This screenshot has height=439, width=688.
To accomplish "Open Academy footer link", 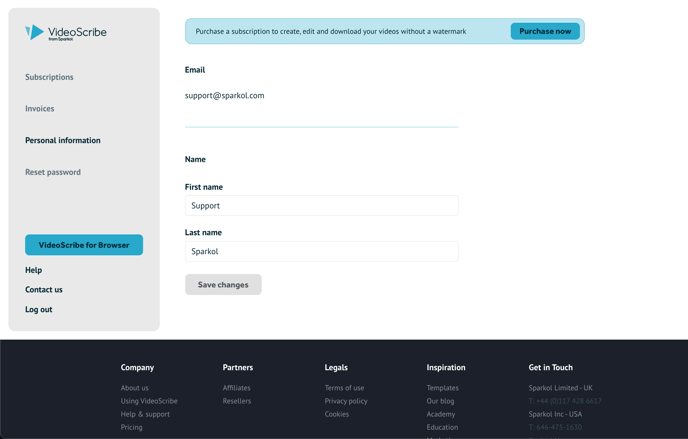I will click(x=441, y=414).
